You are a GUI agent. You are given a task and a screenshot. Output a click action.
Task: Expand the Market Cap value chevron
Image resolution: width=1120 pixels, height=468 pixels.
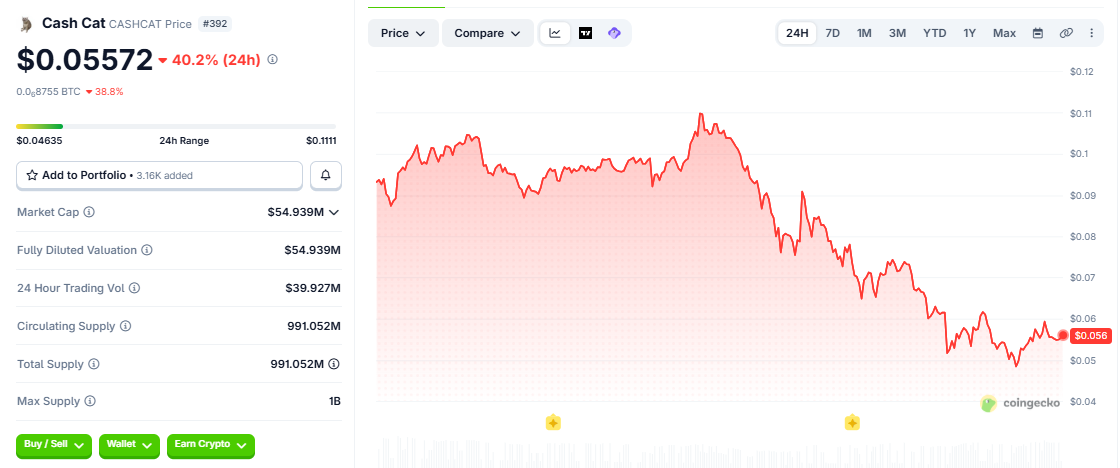(x=334, y=212)
